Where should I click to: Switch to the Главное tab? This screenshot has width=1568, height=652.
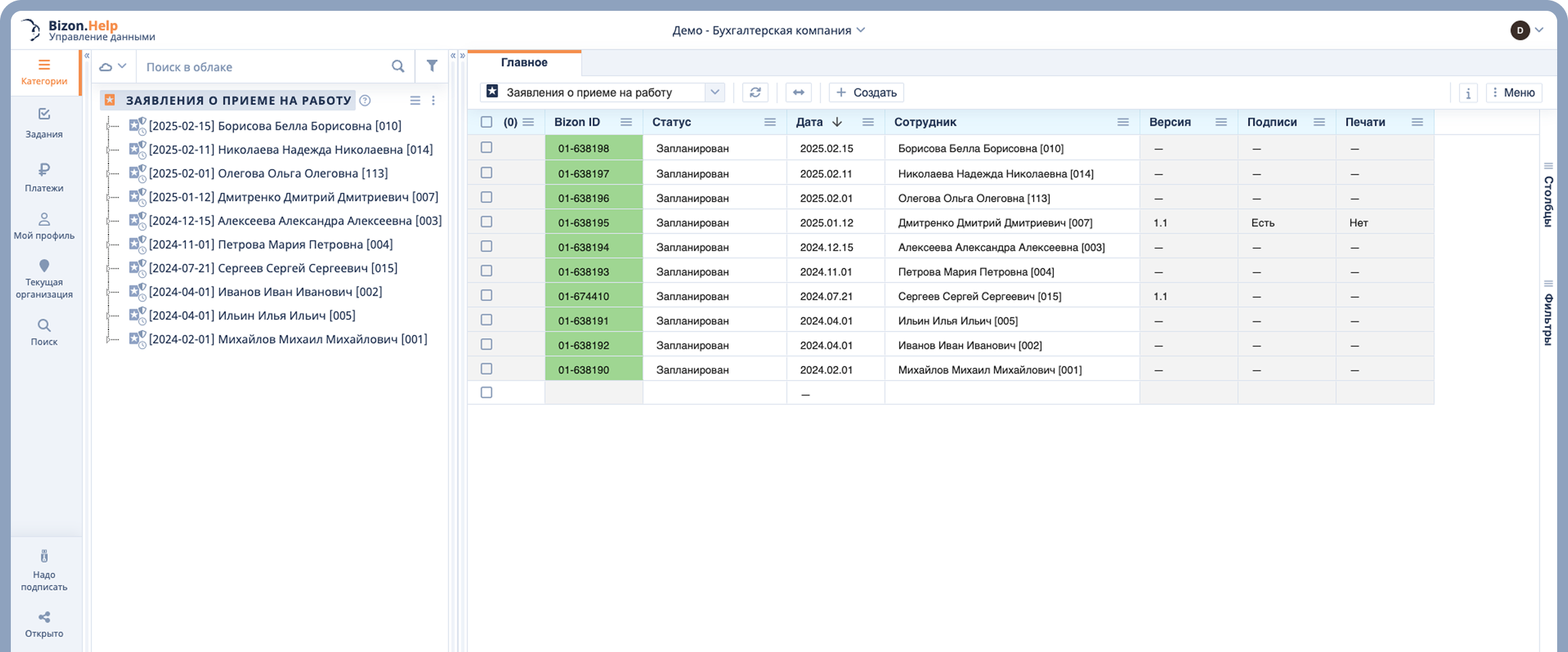coord(524,63)
